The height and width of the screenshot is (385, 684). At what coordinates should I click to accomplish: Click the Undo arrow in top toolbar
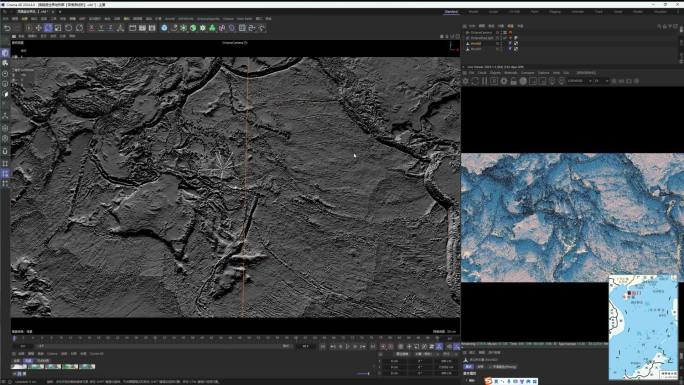pyautogui.click(x=7, y=28)
